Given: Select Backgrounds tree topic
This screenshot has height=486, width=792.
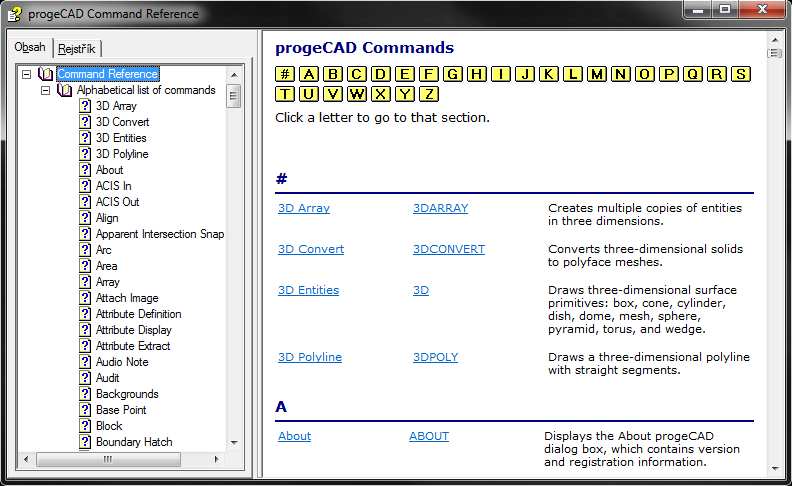Looking at the screenshot, I should click(127, 394).
